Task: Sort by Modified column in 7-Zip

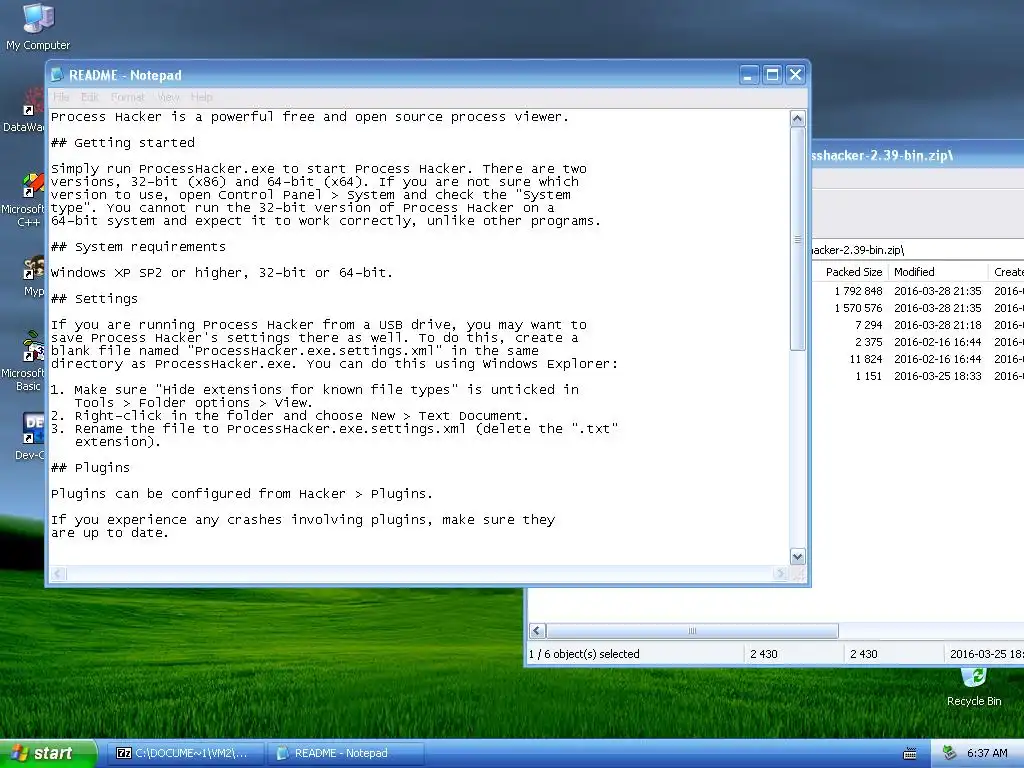Action: [x=938, y=272]
